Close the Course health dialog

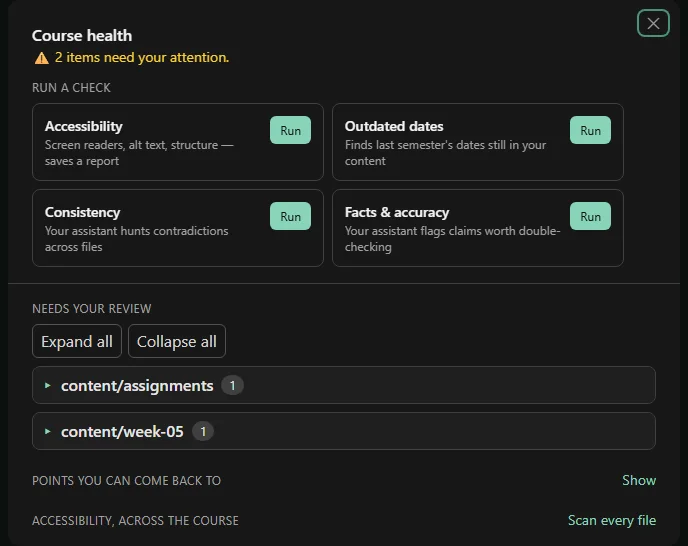point(653,23)
